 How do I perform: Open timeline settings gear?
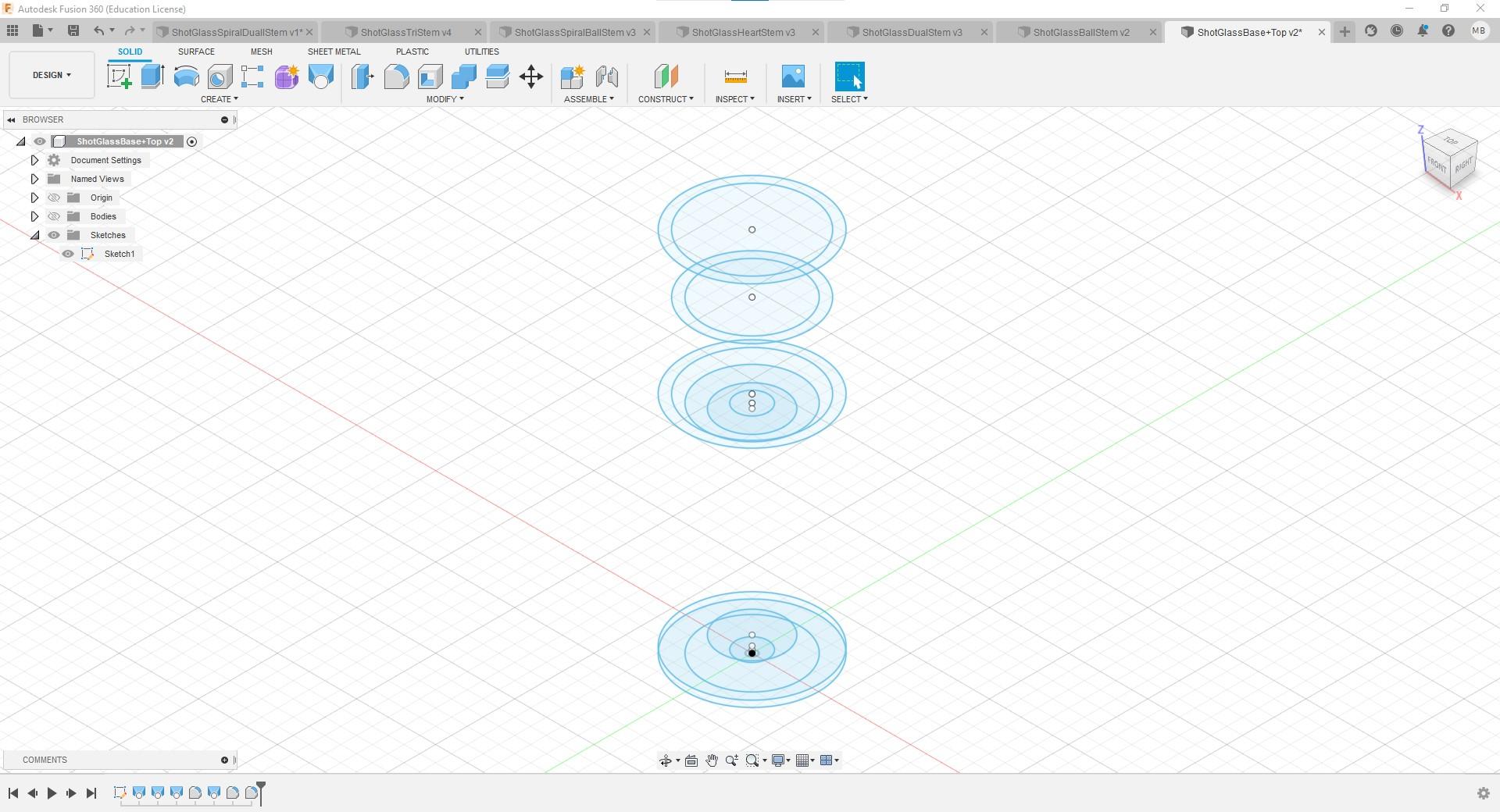click(1484, 793)
